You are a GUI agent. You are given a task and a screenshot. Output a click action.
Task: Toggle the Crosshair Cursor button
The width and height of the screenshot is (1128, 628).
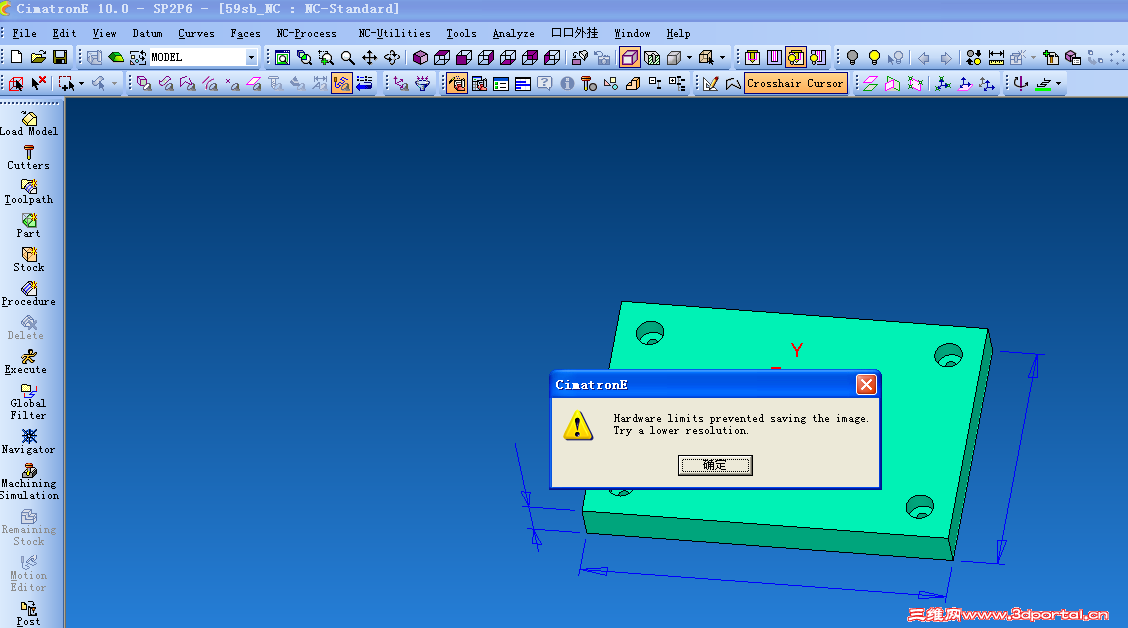(x=796, y=83)
